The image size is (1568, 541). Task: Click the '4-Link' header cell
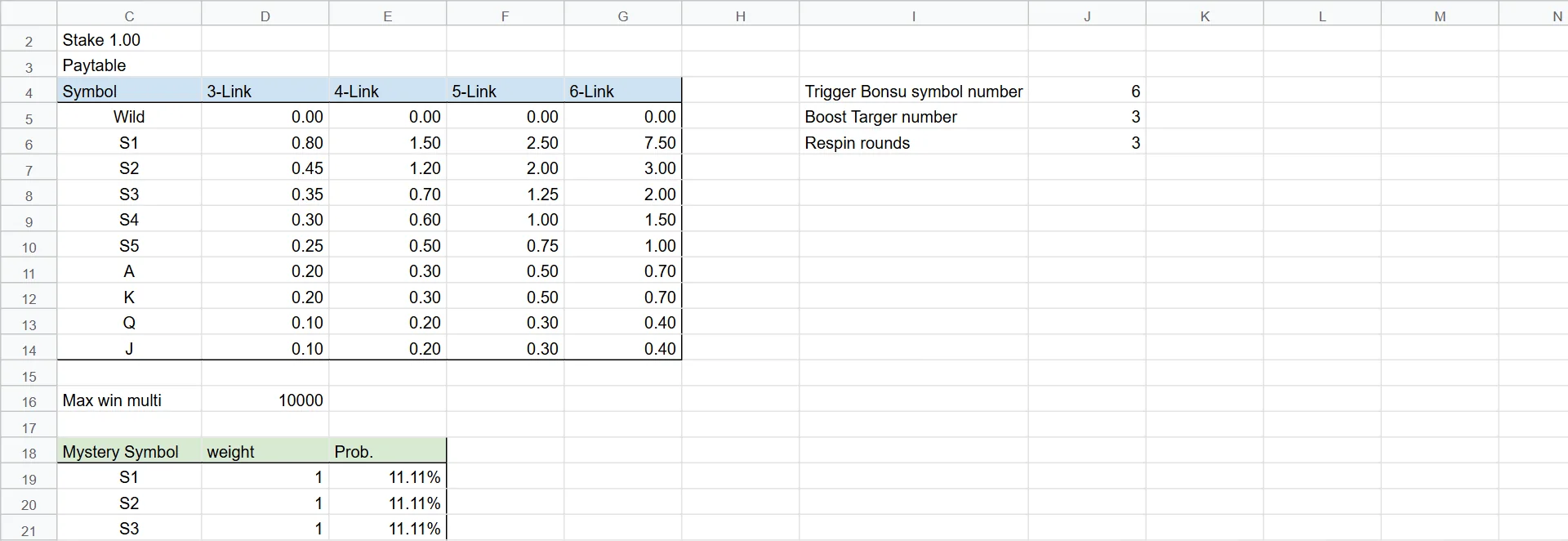coord(387,92)
